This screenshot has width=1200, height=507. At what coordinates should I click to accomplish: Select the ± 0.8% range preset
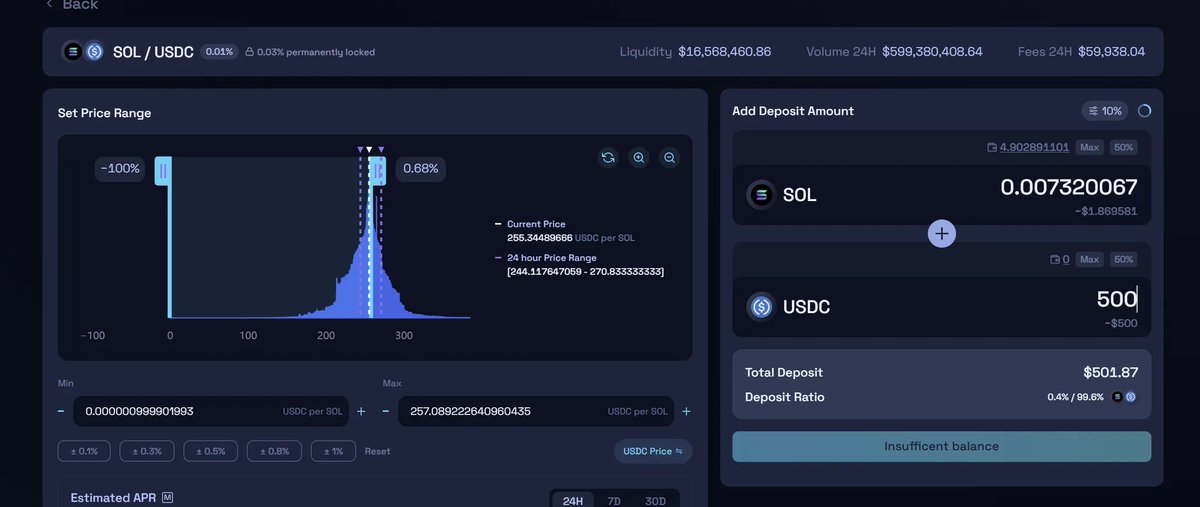(274, 451)
